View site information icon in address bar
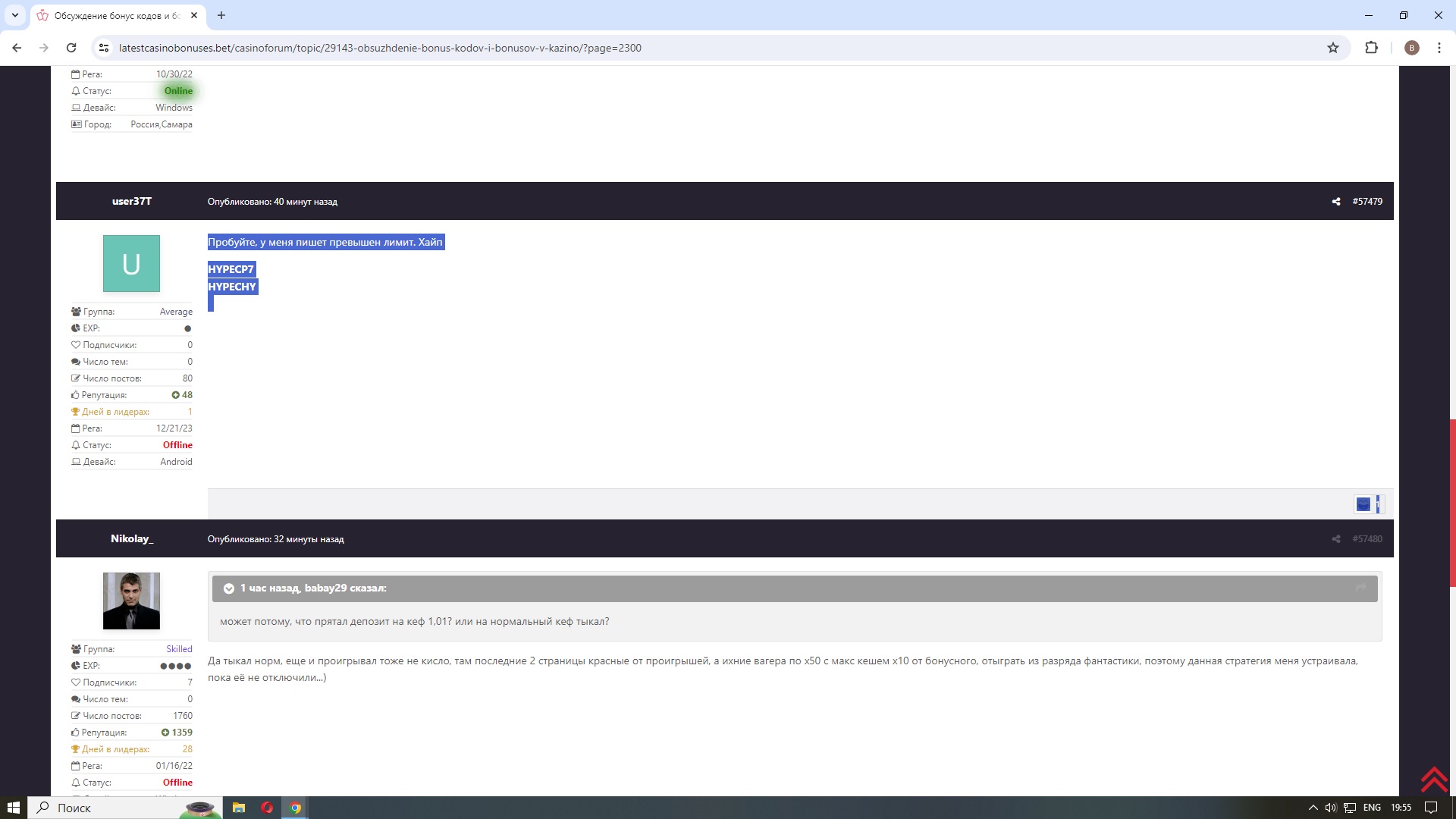 point(104,48)
